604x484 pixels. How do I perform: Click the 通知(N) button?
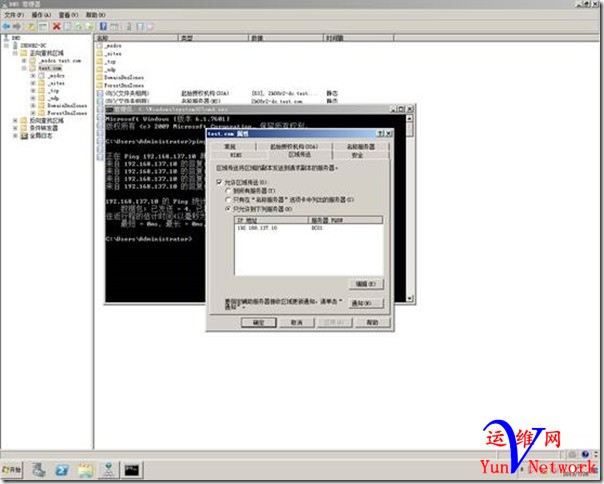[366, 303]
